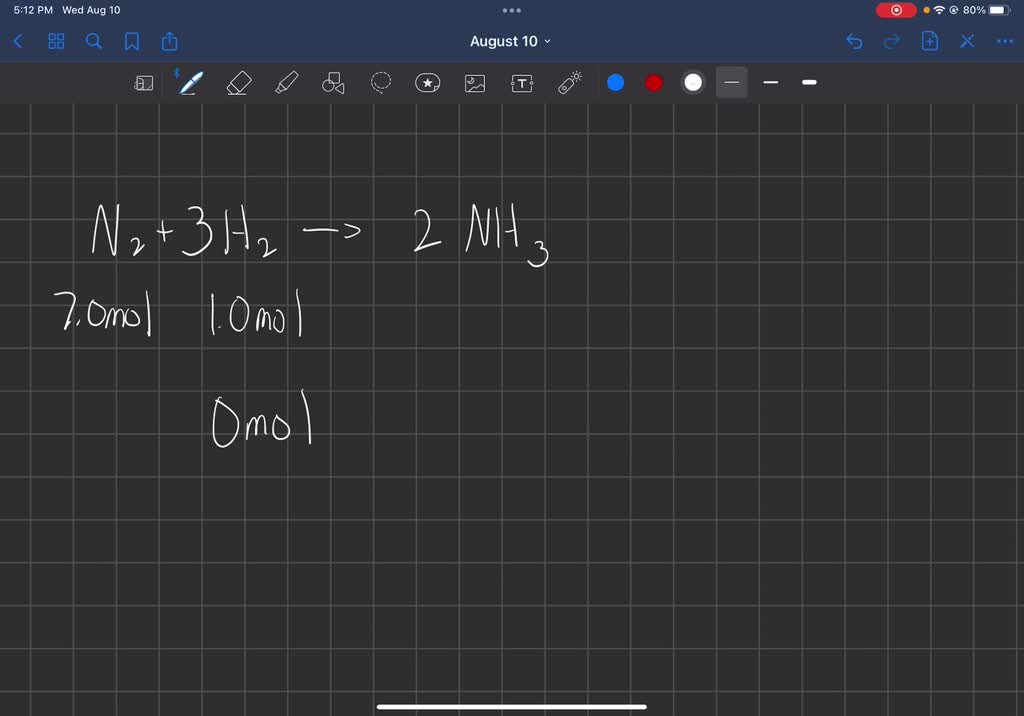Choose the blue pen color

coord(615,83)
